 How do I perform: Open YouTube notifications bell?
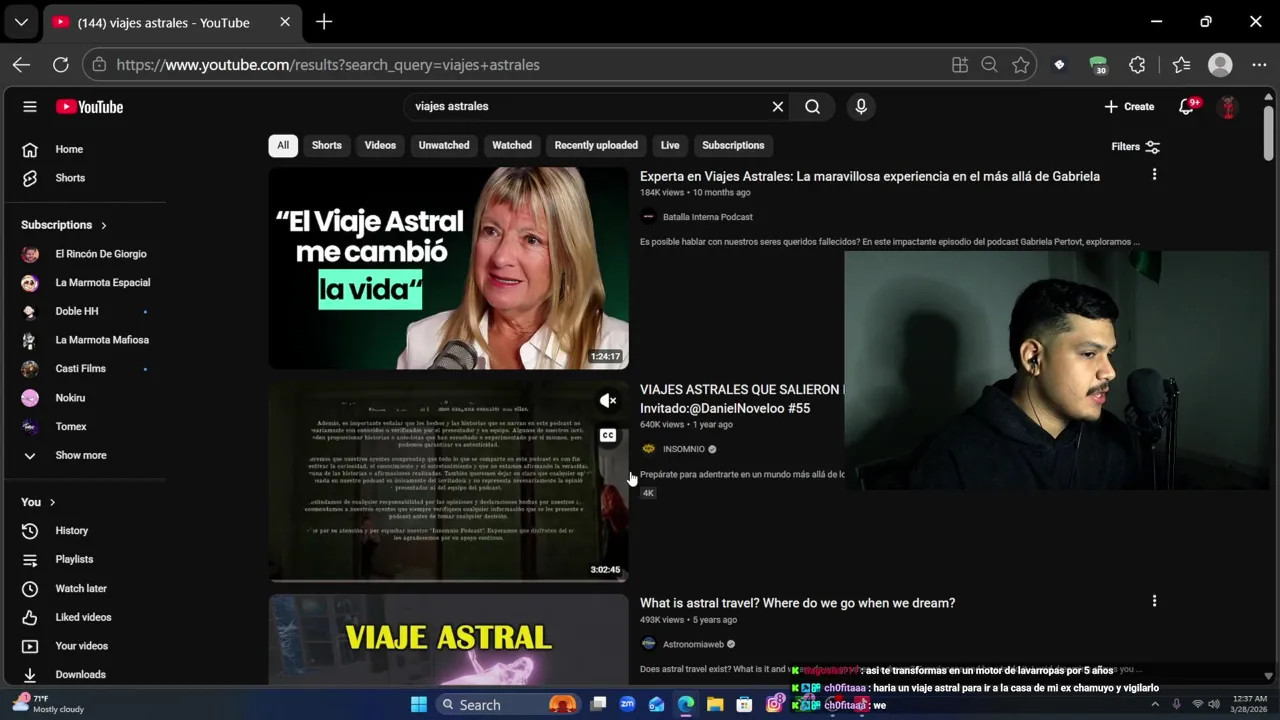click(x=1186, y=106)
